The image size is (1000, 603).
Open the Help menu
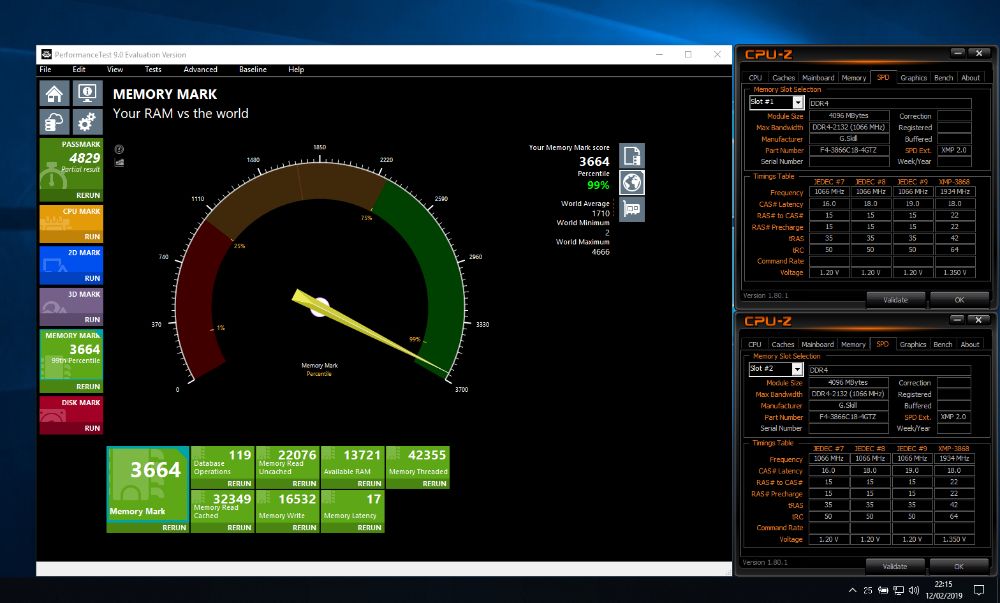coord(296,69)
